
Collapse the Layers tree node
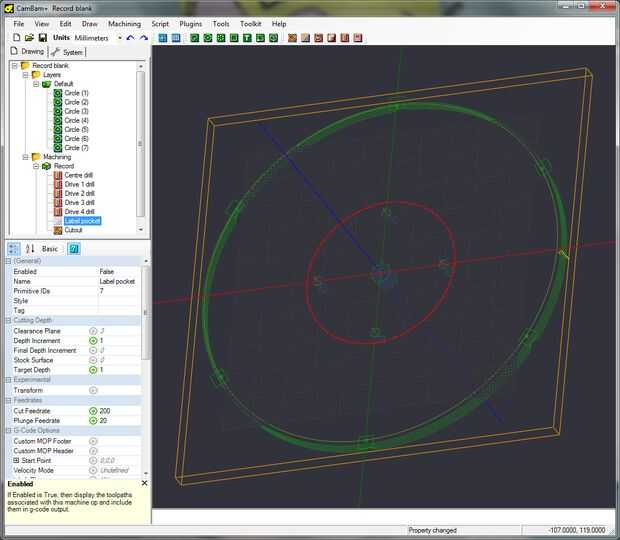point(24,75)
